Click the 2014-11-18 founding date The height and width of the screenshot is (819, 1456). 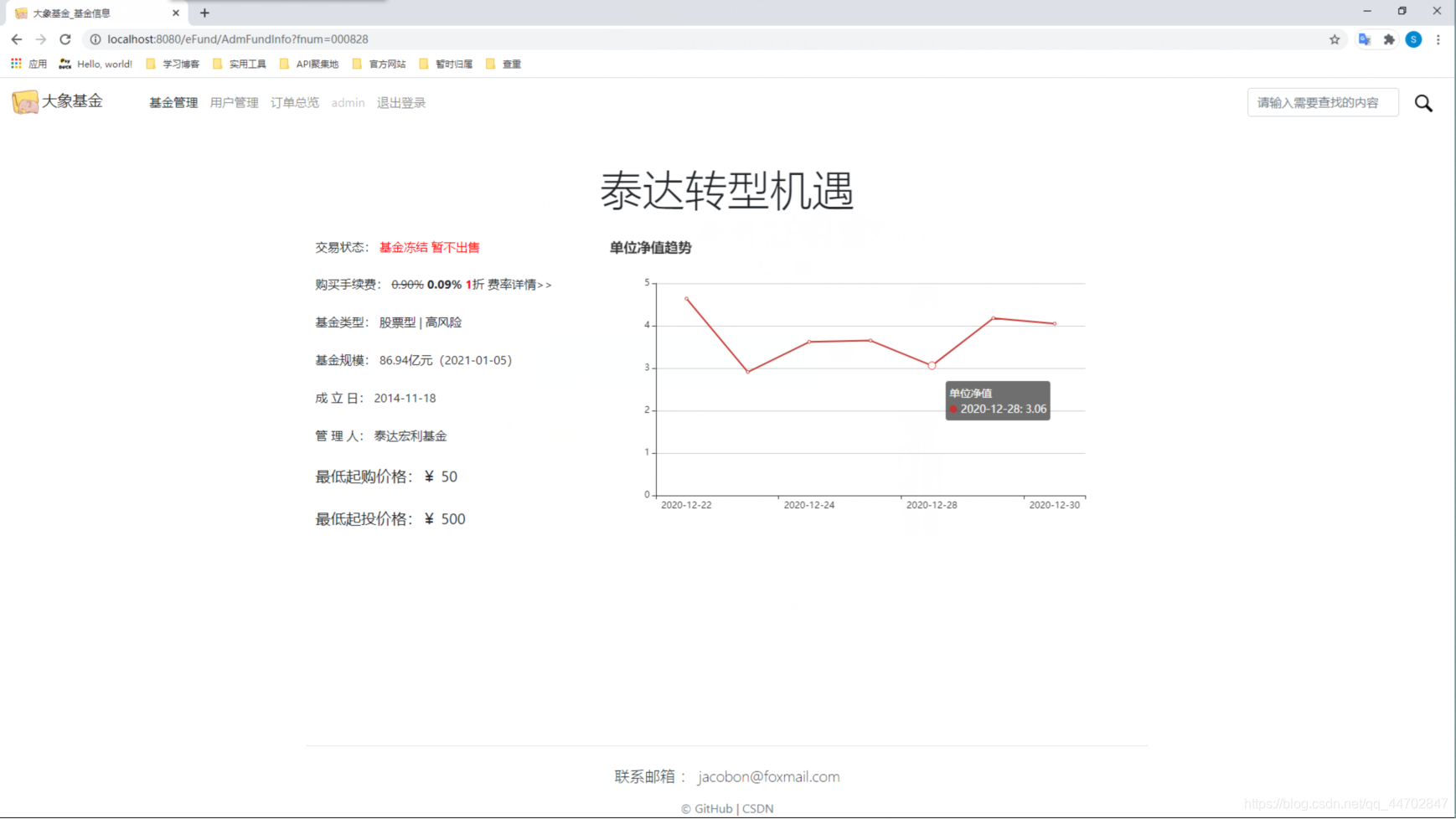[x=405, y=399]
